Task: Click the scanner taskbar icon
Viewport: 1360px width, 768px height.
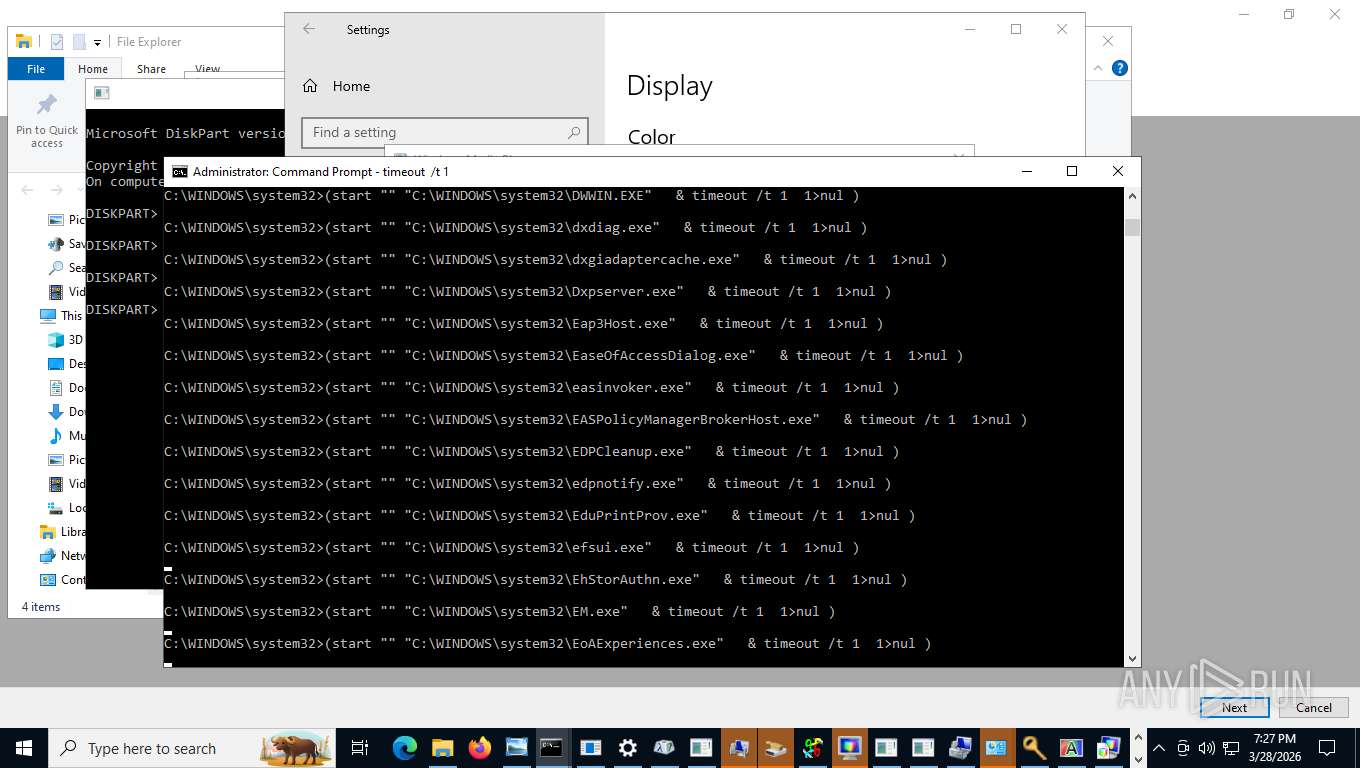Action: click(775, 748)
